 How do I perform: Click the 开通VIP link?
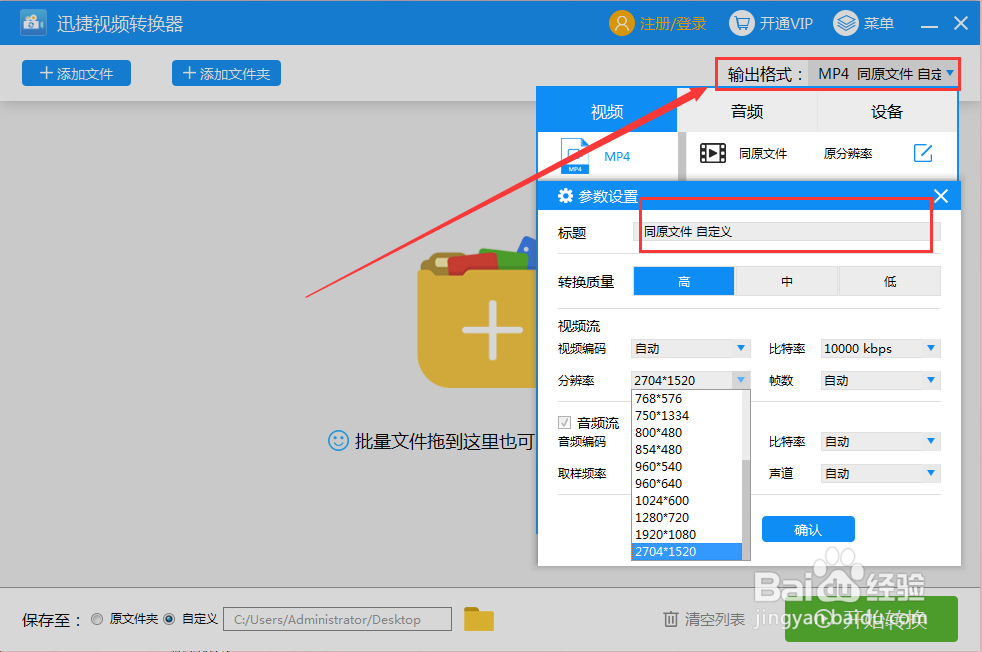click(x=786, y=24)
